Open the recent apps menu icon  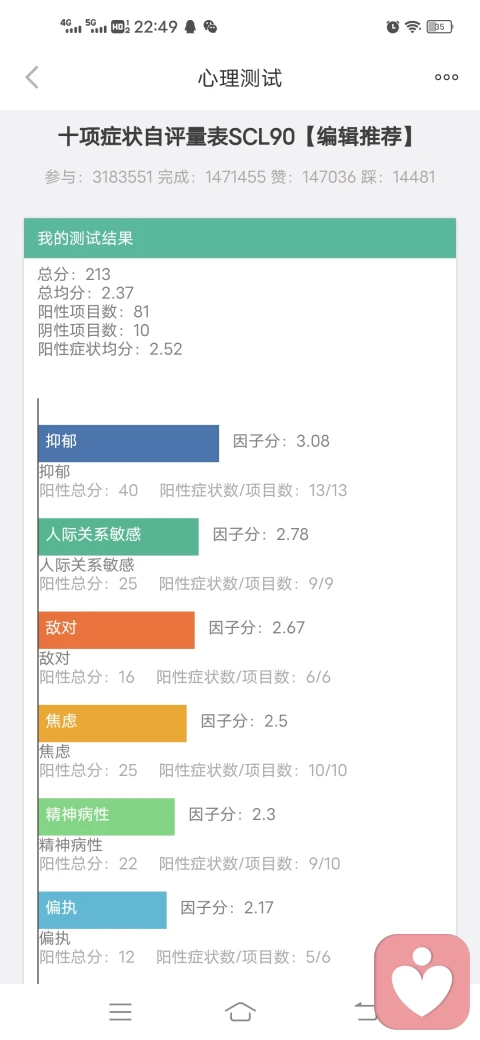(120, 1011)
